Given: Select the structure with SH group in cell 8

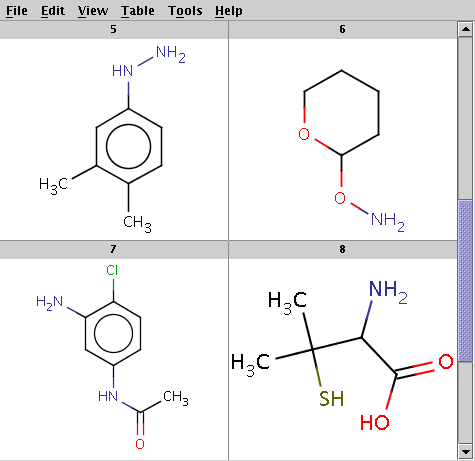Looking at the screenshot, I should tap(342, 356).
